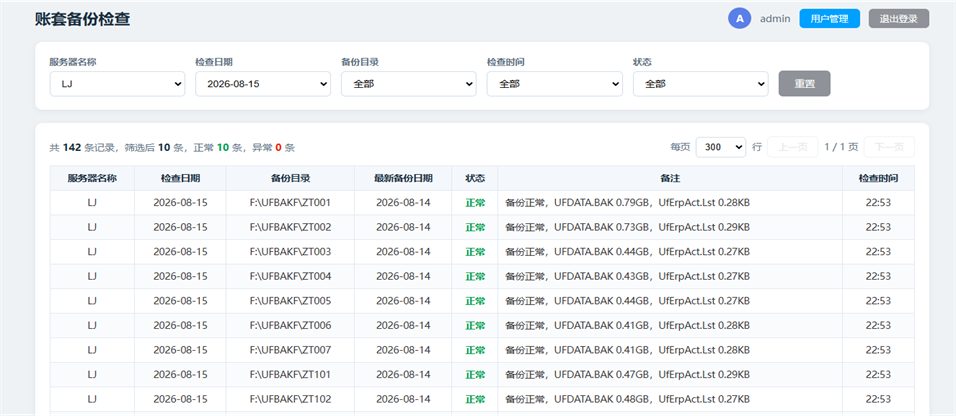Click the 备注 column header

(670, 178)
